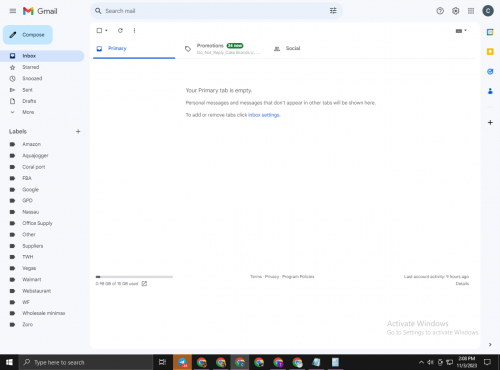Screen dimensions: 500x370
Task: Open the Starred folder
Action: [x=42, y=67]
